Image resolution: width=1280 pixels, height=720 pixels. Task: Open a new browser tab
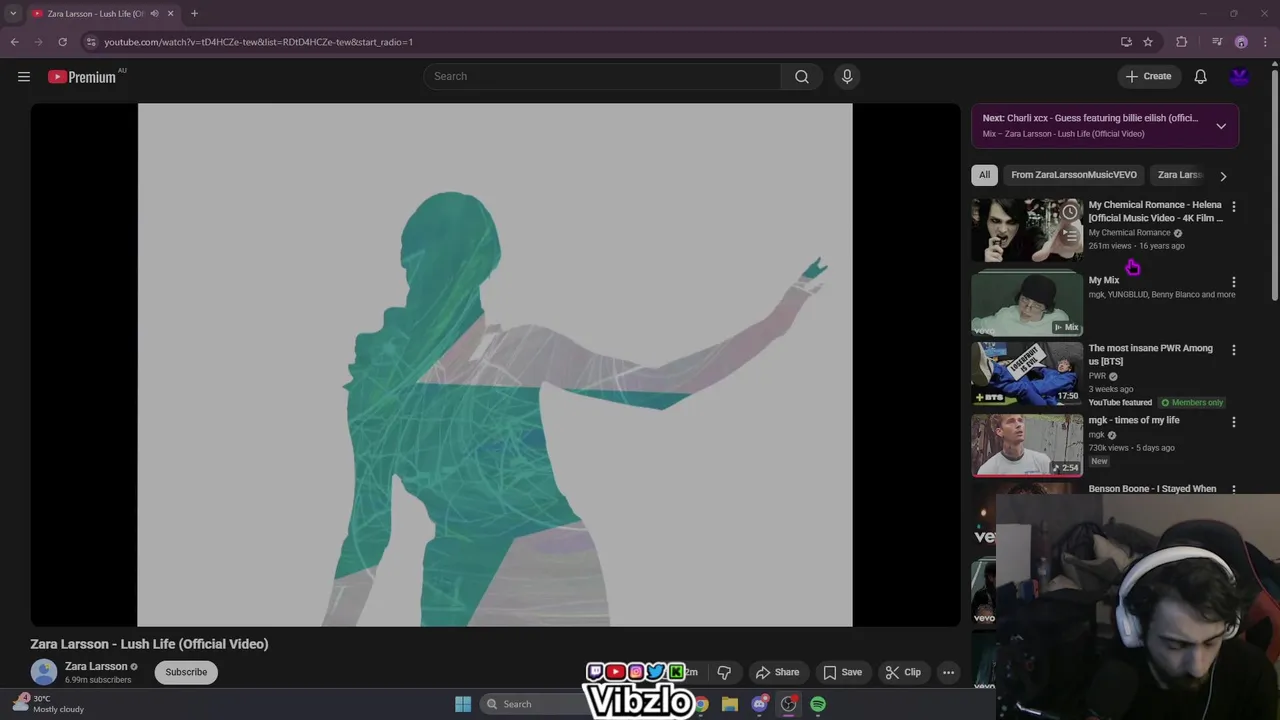[194, 14]
